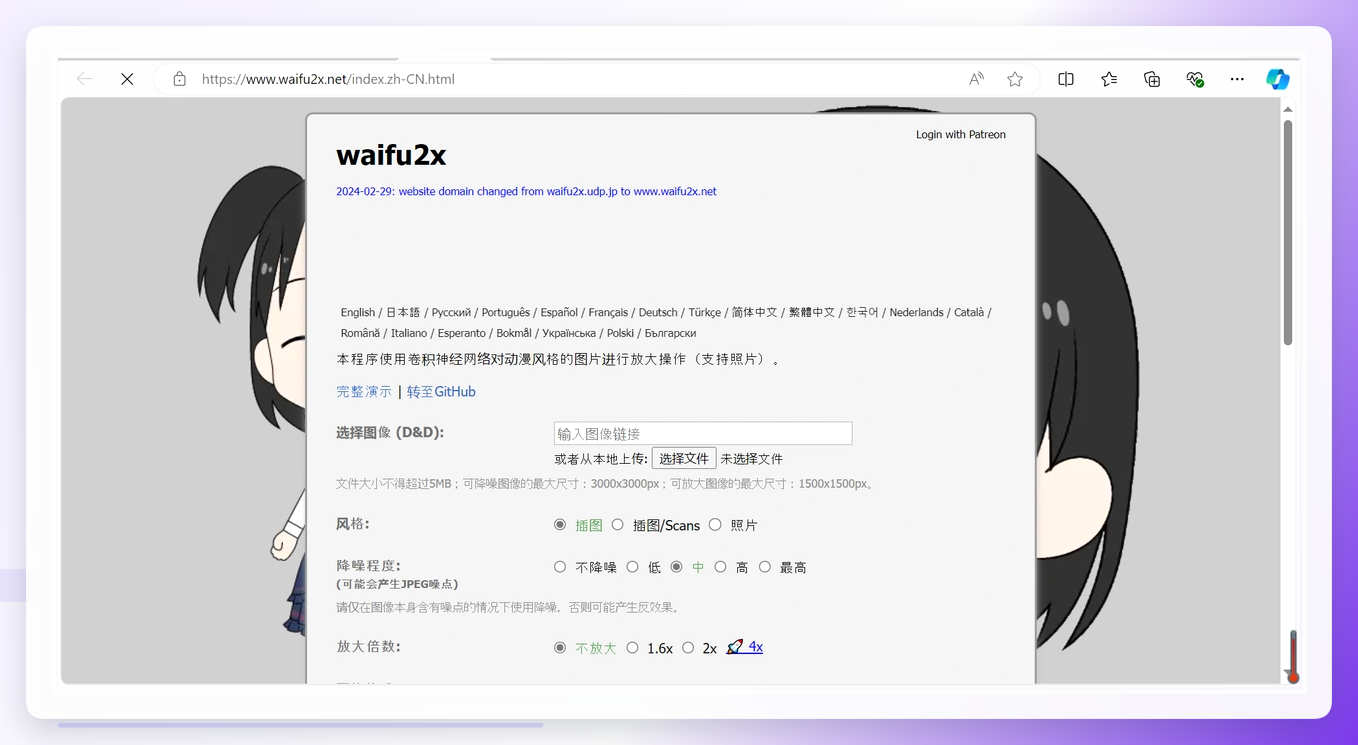This screenshot has height=745, width=1358.
Task: Click Login with Patreon
Action: (960, 134)
